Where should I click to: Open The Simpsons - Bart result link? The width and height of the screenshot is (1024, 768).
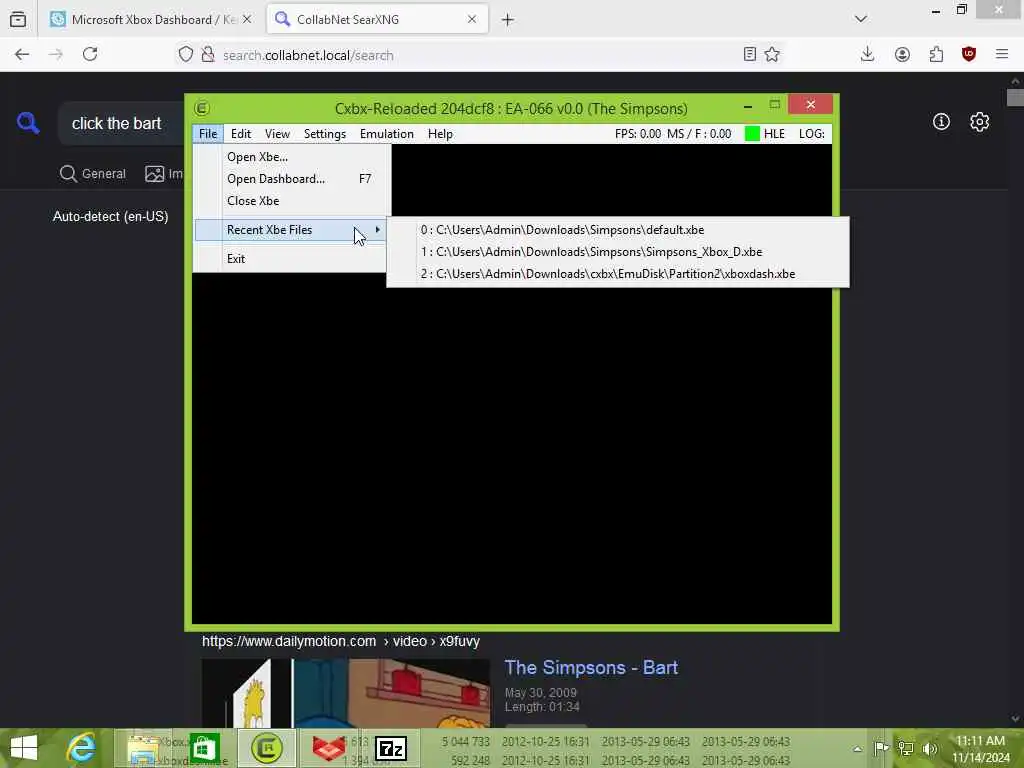[x=591, y=667]
